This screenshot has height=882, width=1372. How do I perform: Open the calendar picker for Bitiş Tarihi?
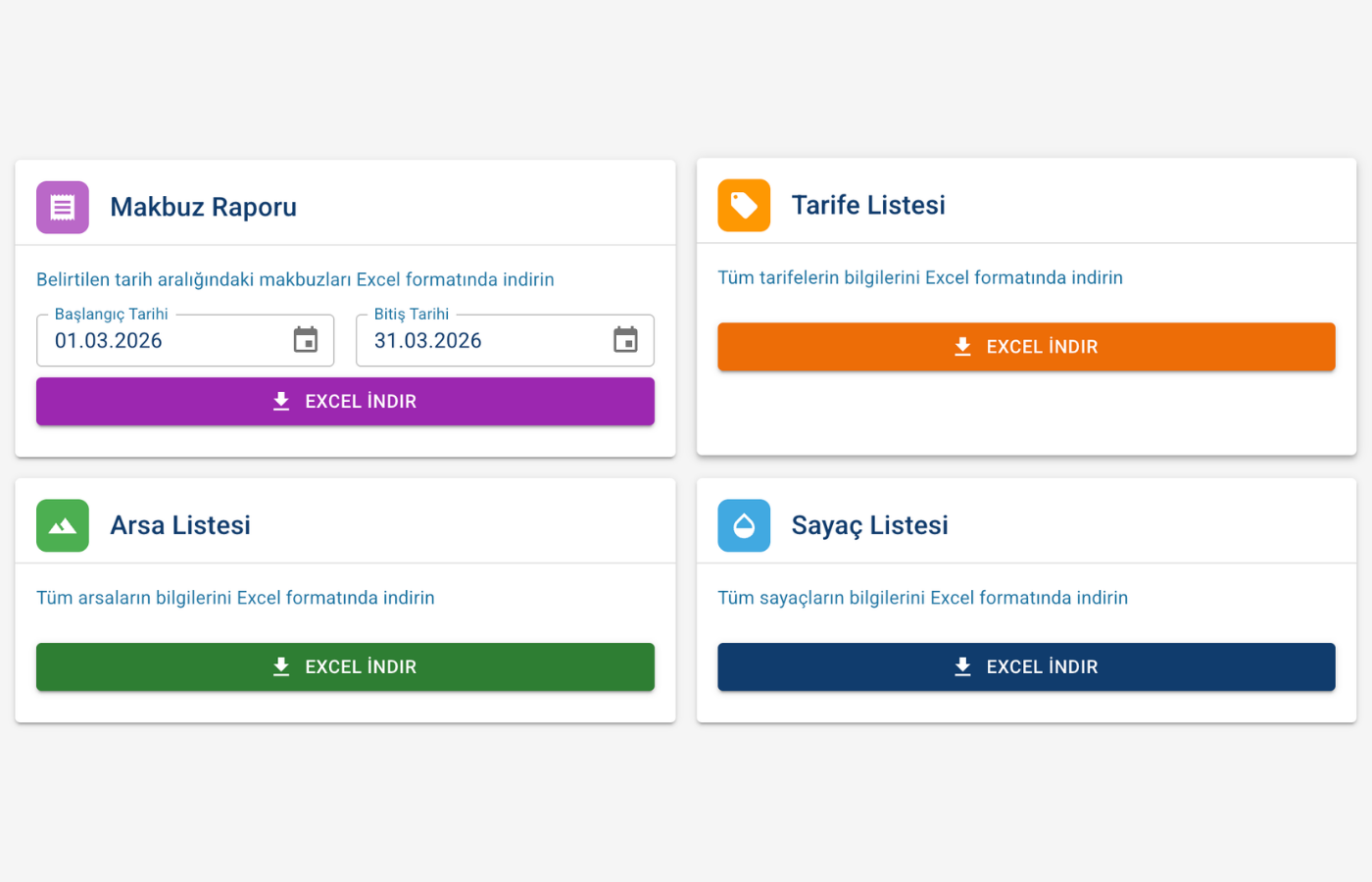point(625,340)
